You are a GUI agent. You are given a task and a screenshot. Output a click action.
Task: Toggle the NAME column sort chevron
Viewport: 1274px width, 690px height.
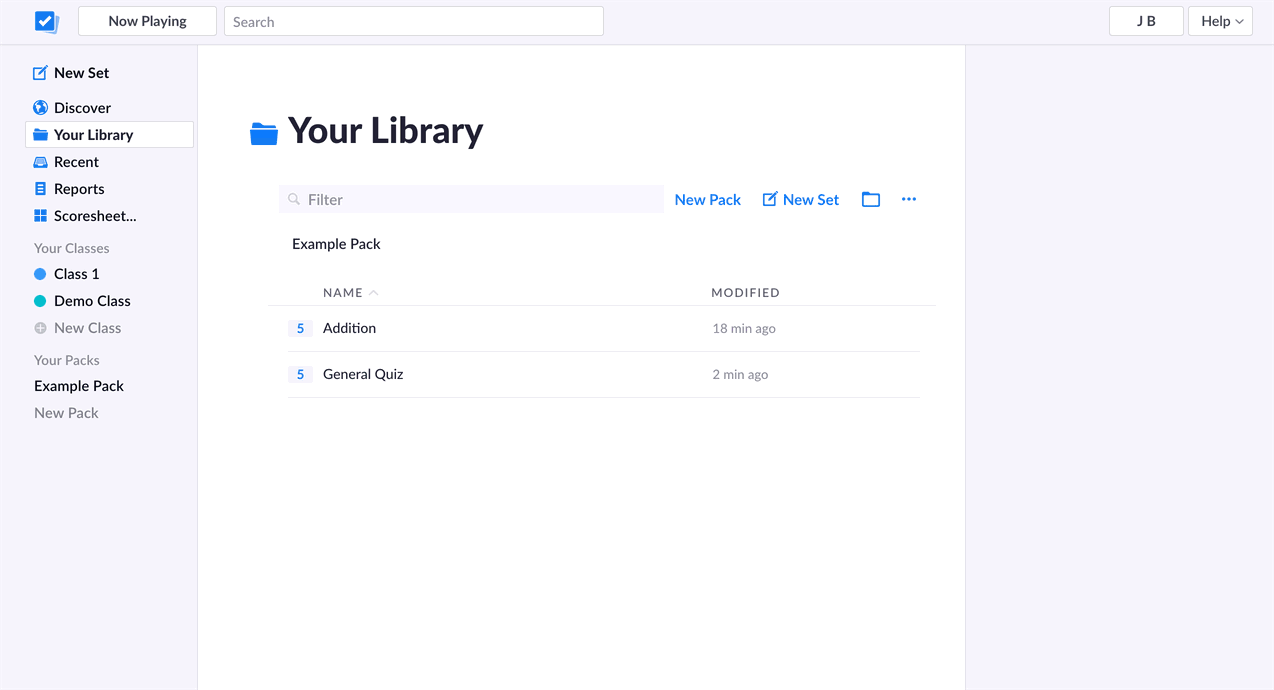click(x=372, y=291)
